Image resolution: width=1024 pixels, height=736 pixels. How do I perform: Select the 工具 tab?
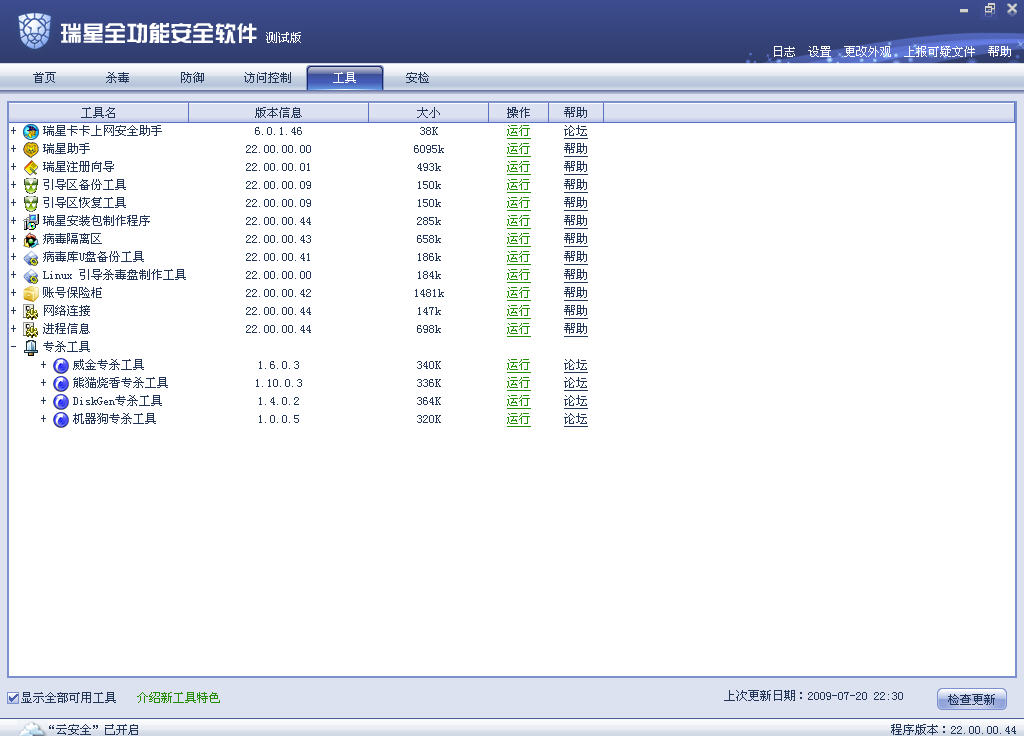[x=345, y=78]
